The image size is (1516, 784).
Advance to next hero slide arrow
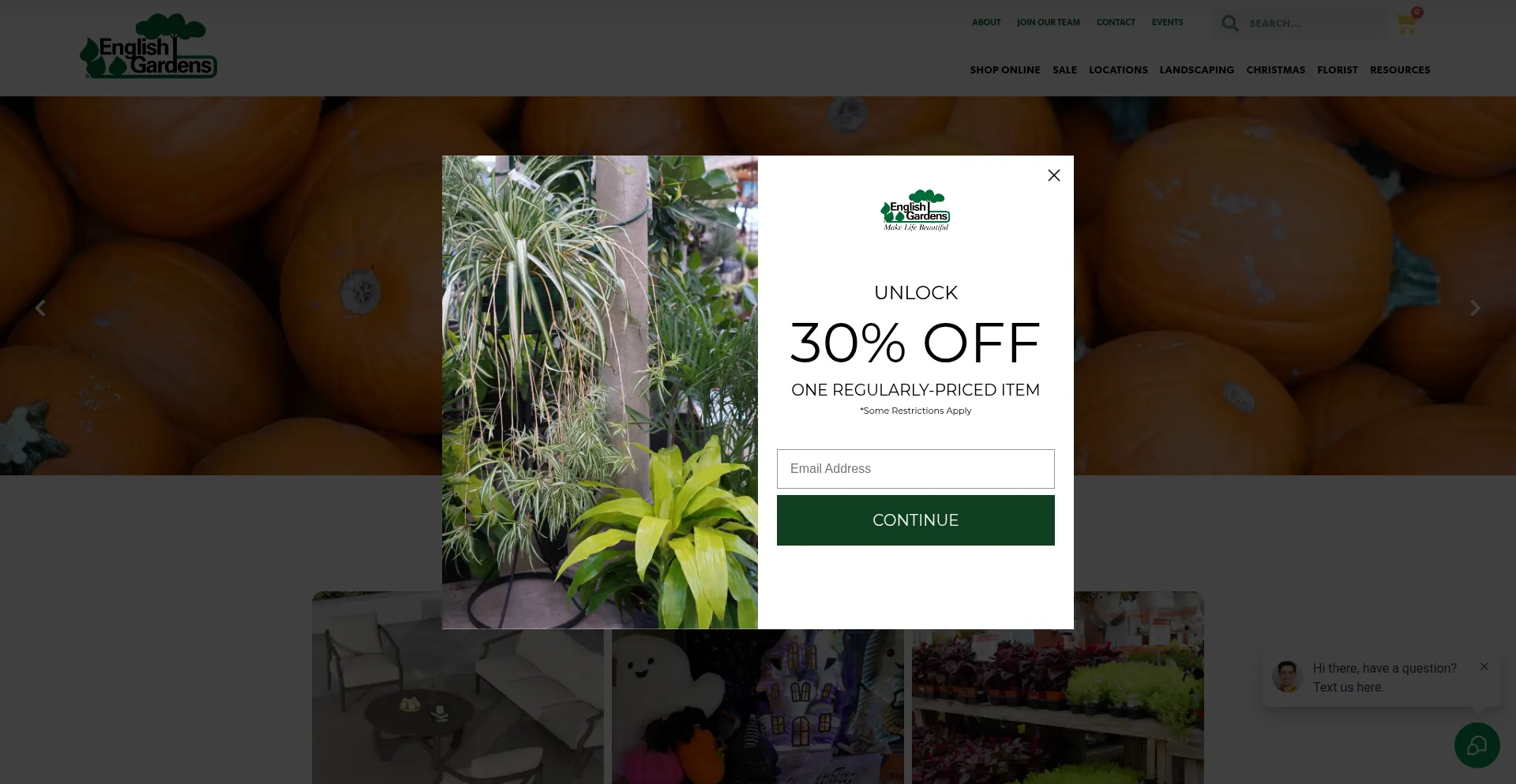pos(1475,308)
